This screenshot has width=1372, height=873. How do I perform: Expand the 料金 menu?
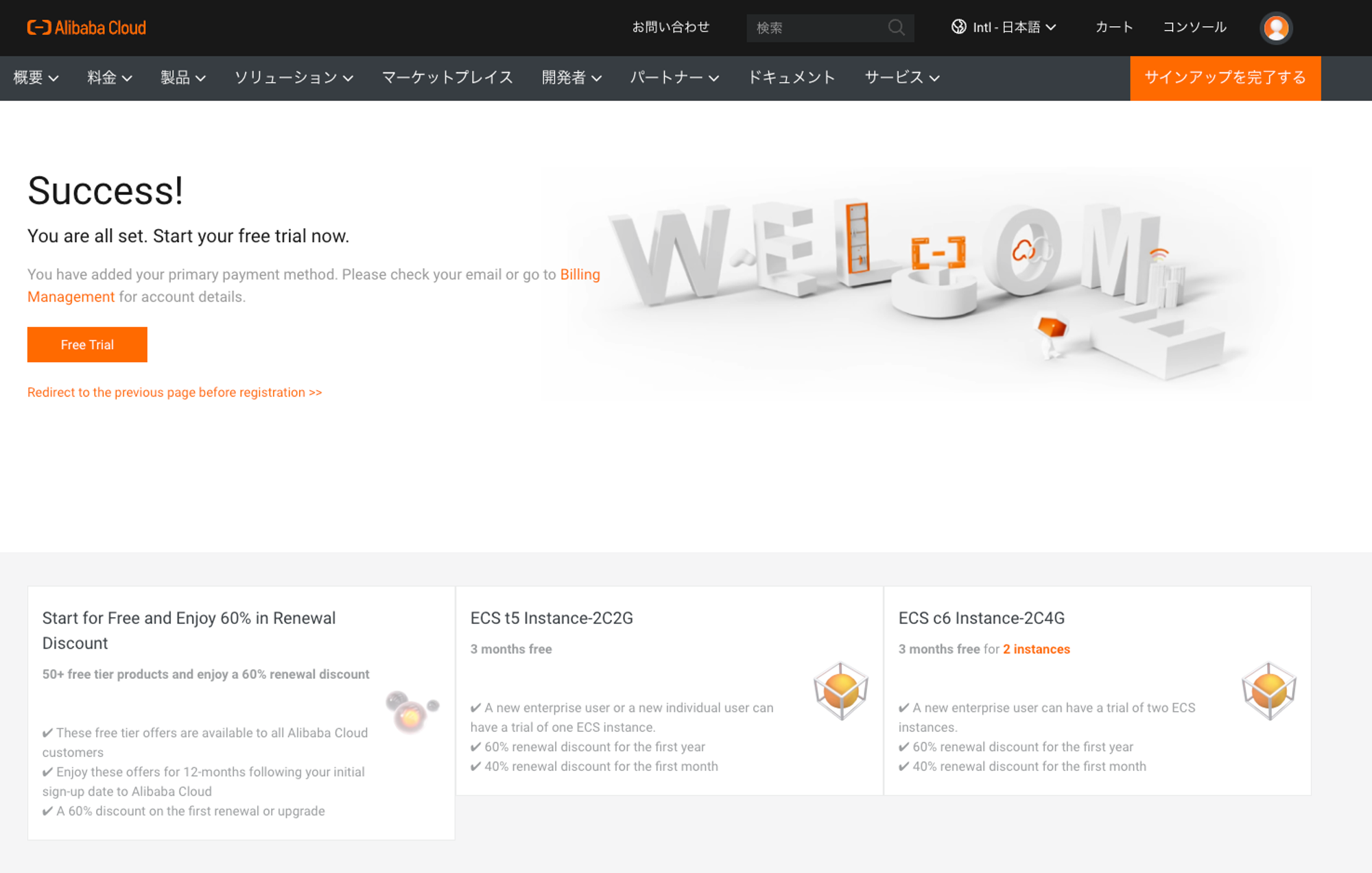coord(110,77)
